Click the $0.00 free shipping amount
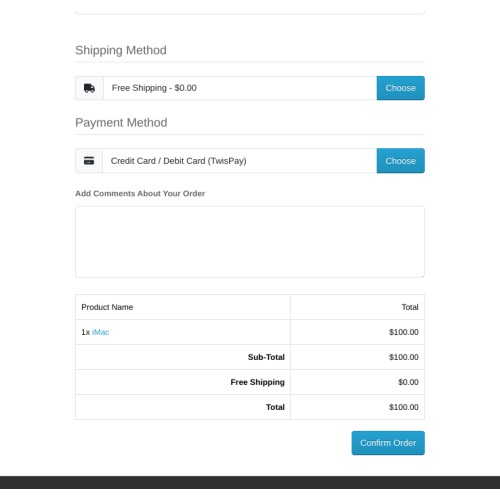This screenshot has height=500, width=500. click(408, 382)
